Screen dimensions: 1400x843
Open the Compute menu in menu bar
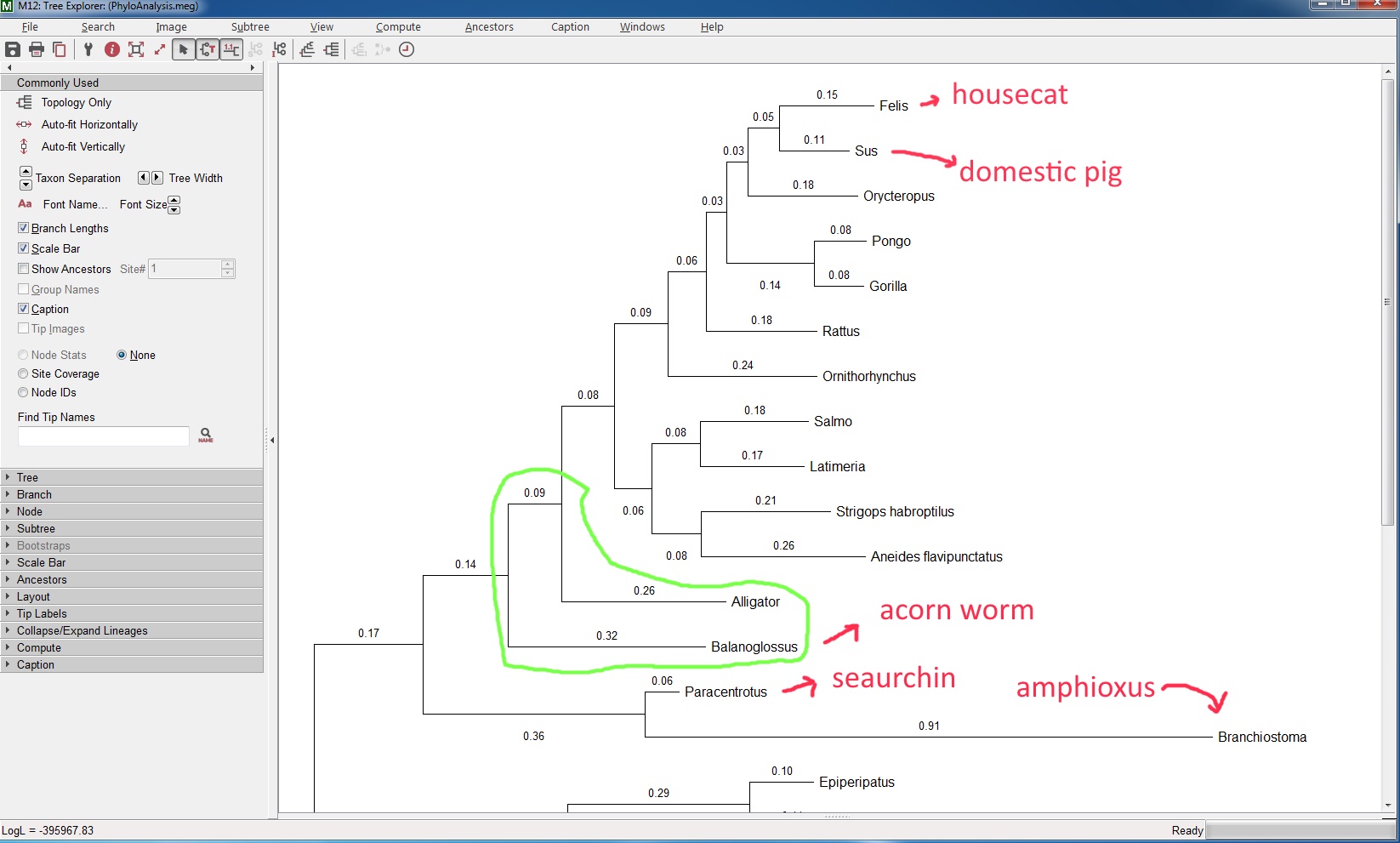(x=398, y=27)
